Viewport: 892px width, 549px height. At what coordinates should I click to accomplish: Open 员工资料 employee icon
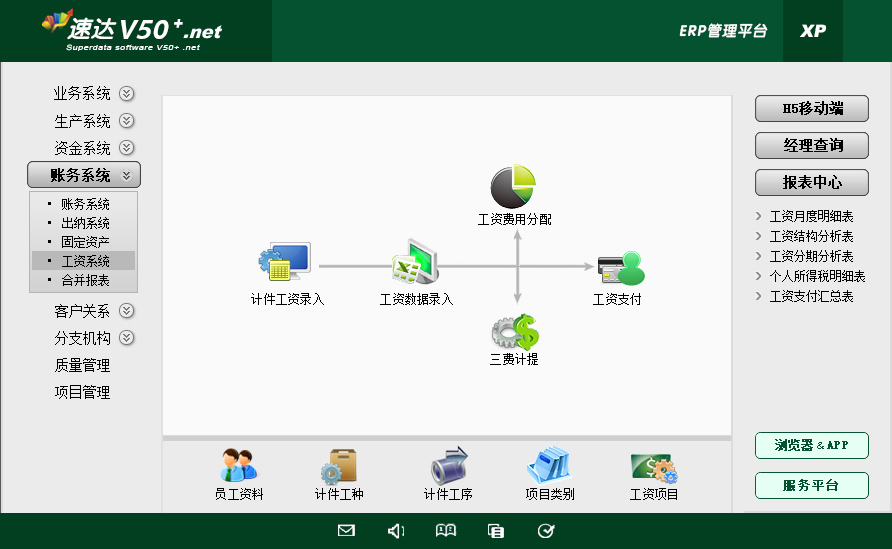click(239, 466)
